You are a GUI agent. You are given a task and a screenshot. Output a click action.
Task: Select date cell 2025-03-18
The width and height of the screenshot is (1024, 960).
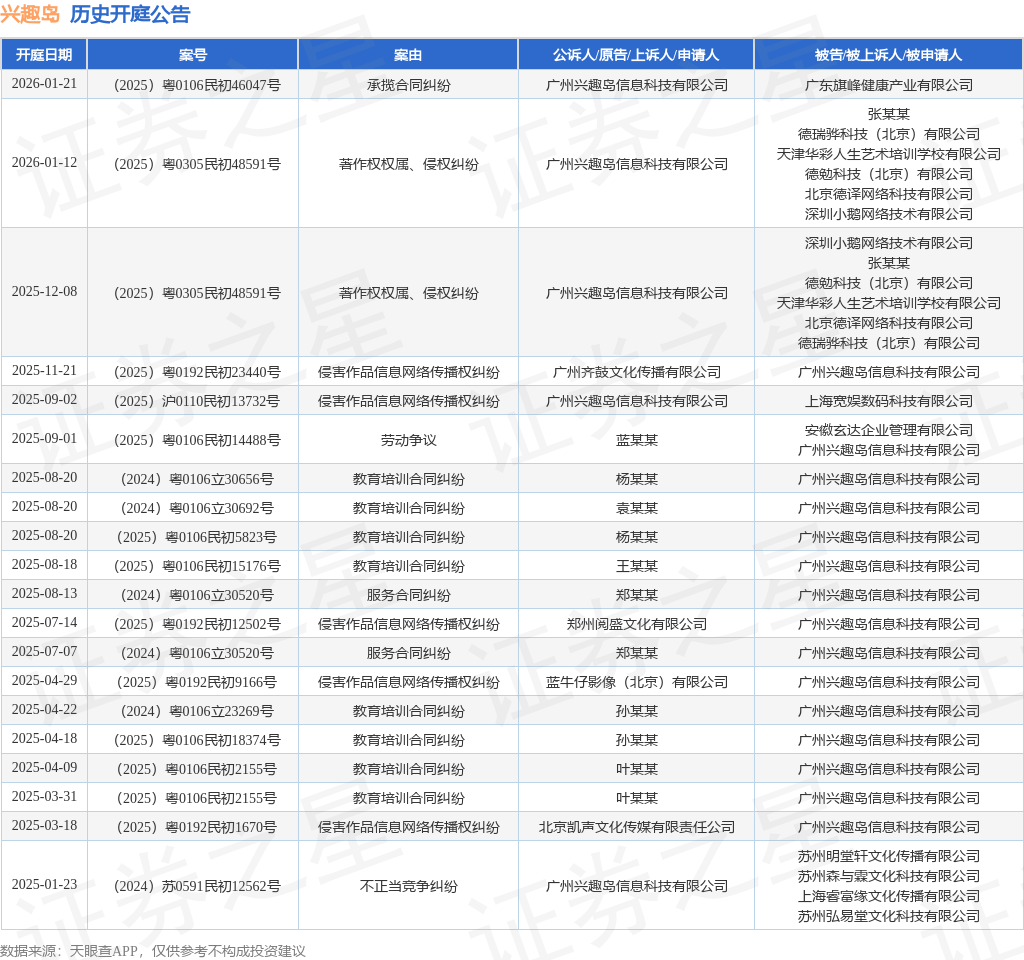(x=44, y=826)
